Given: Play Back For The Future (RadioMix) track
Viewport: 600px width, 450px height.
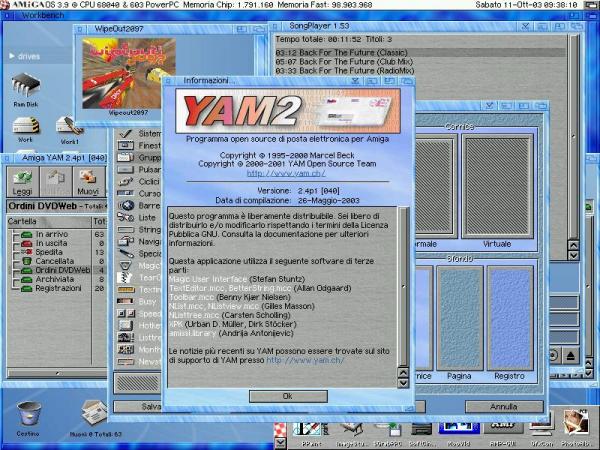Looking at the screenshot, I should pos(420,71).
